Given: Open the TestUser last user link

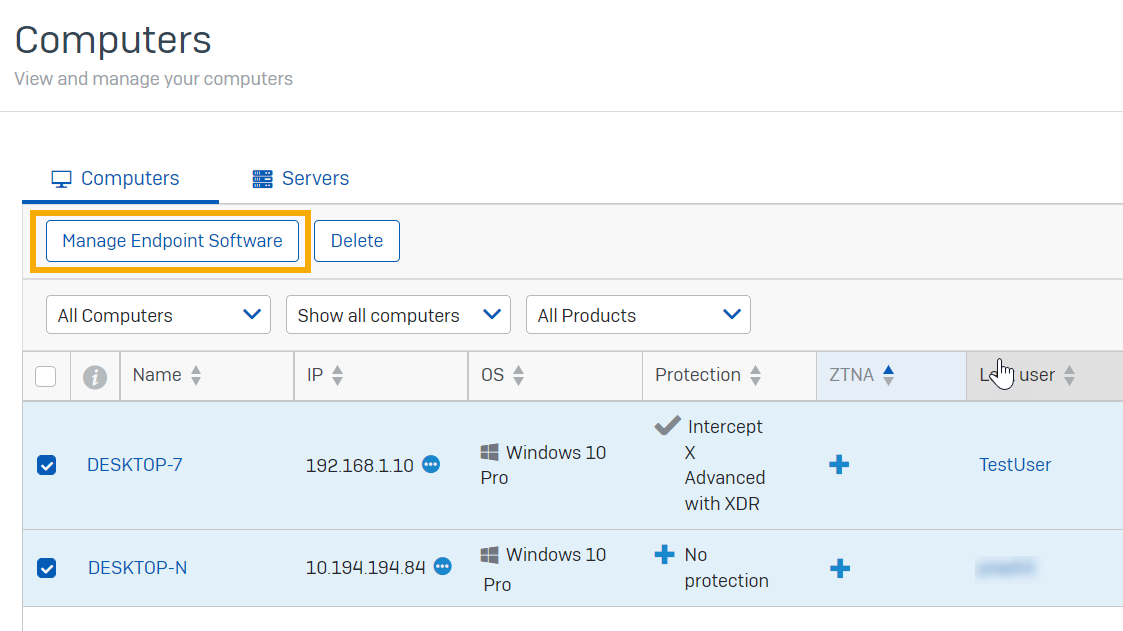Looking at the screenshot, I should point(1015,465).
